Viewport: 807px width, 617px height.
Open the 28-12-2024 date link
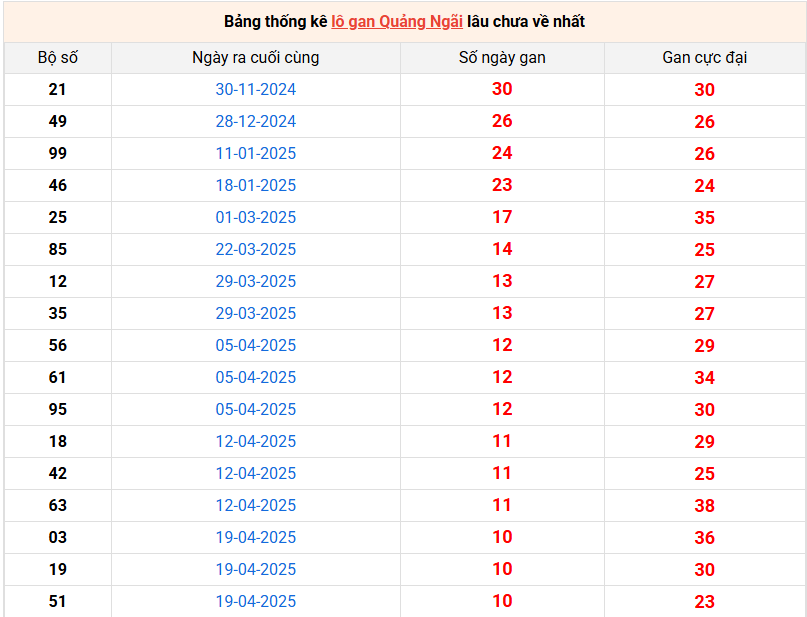pyautogui.click(x=256, y=121)
